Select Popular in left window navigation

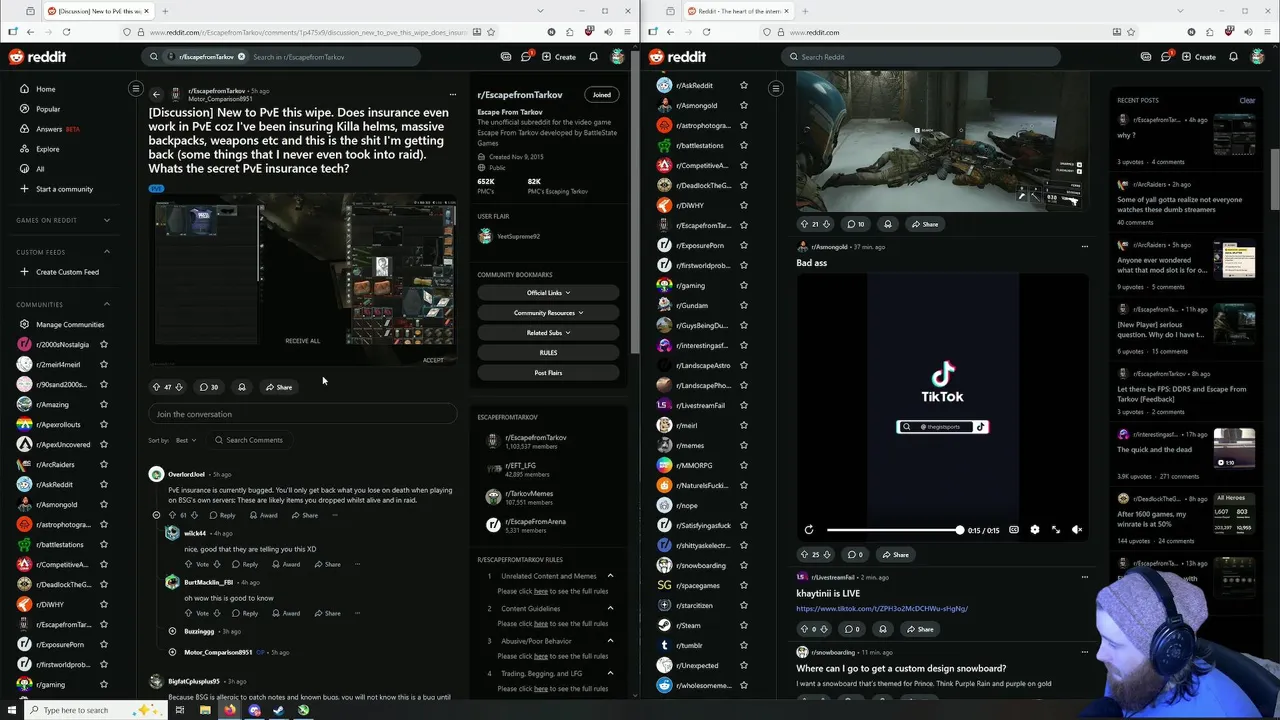pyautogui.click(x=48, y=109)
